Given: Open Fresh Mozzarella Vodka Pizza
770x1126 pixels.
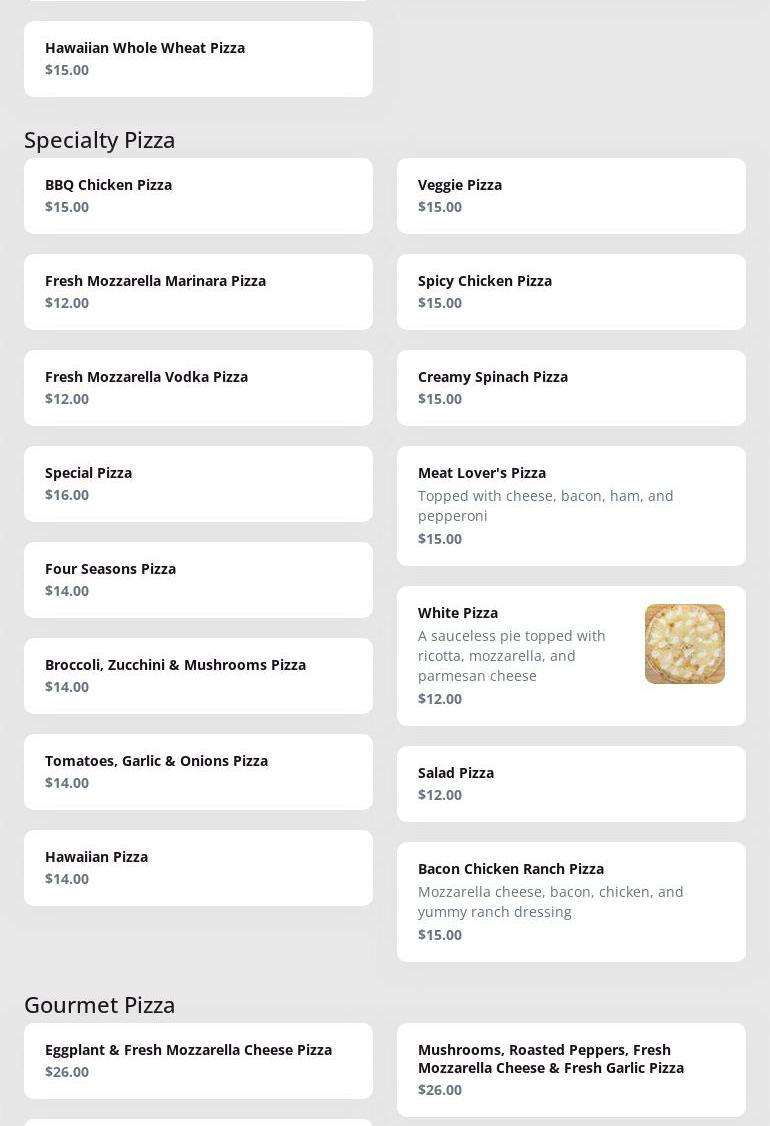Looking at the screenshot, I should coord(198,388).
